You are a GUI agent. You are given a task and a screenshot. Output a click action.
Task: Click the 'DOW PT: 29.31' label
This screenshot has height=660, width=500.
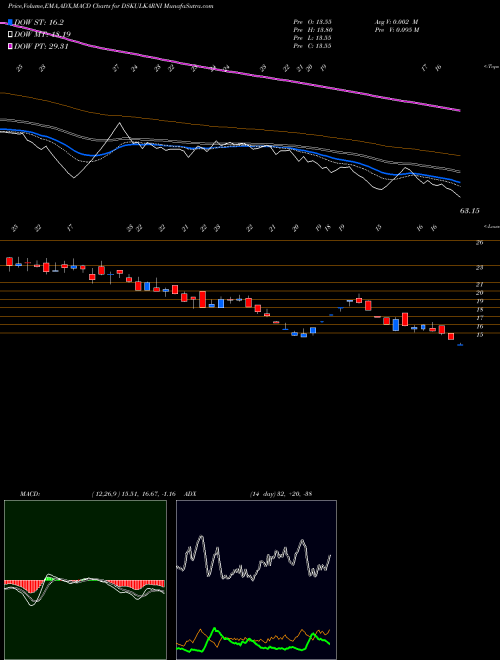[41, 46]
